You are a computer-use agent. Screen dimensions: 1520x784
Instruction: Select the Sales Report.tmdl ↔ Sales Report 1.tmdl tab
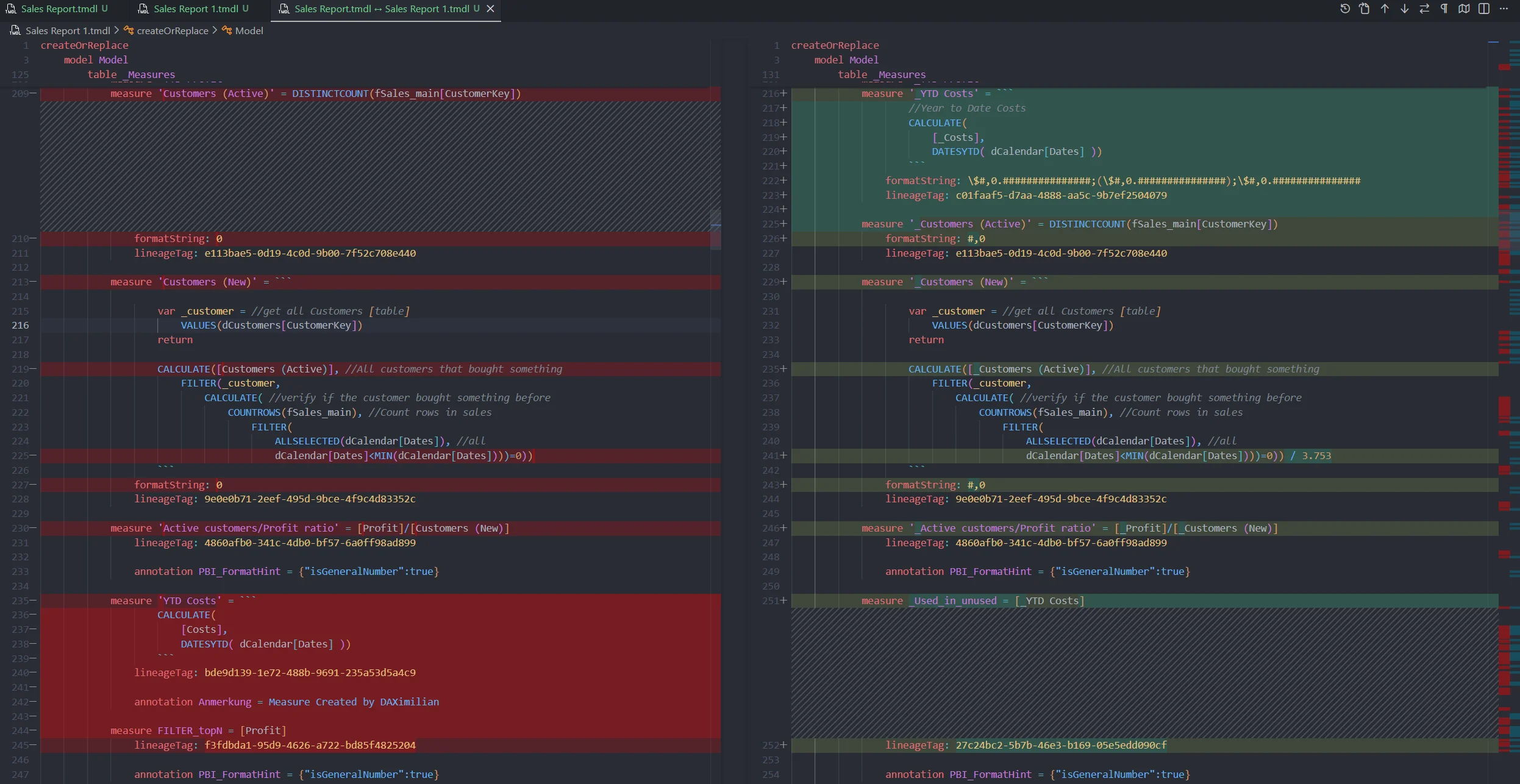point(386,9)
